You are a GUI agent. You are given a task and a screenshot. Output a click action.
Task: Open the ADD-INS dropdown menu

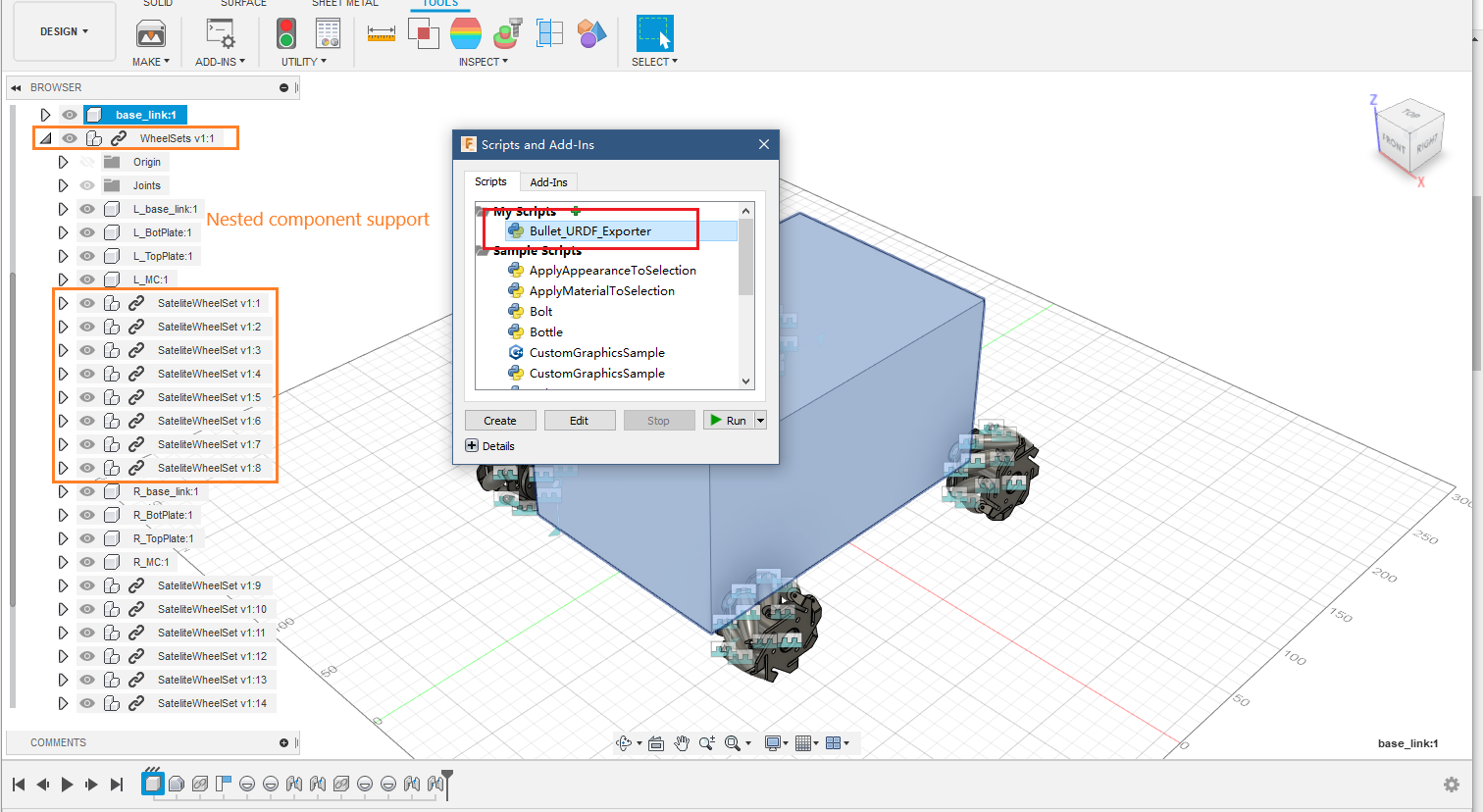(221, 62)
